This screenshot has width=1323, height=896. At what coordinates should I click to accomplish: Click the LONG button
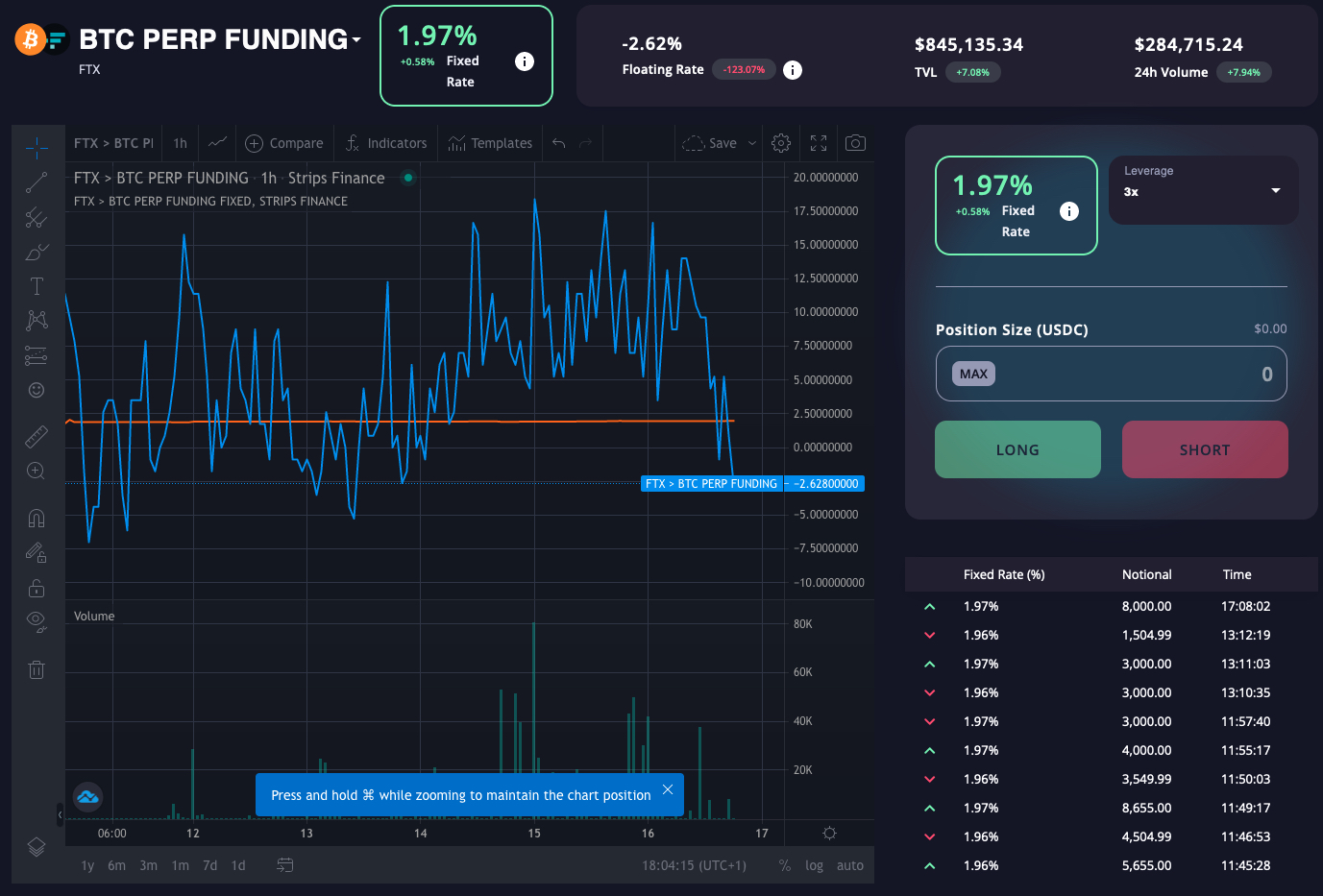[1017, 449]
